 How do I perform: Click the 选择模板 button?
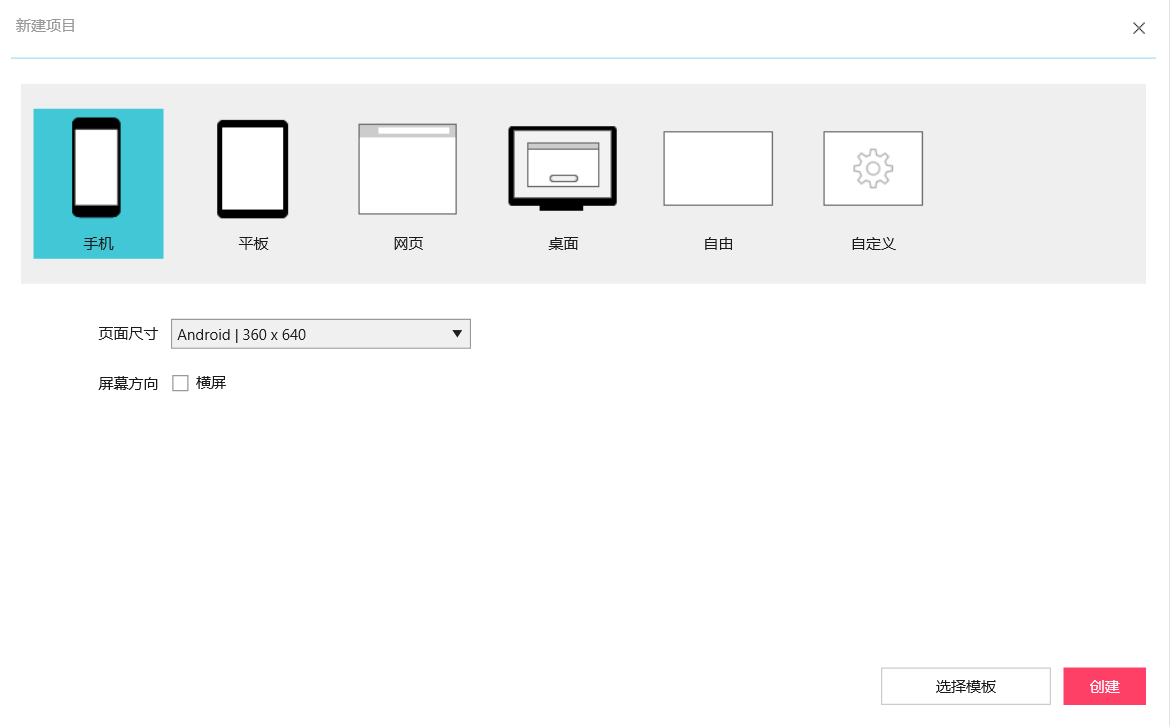[966, 686]
